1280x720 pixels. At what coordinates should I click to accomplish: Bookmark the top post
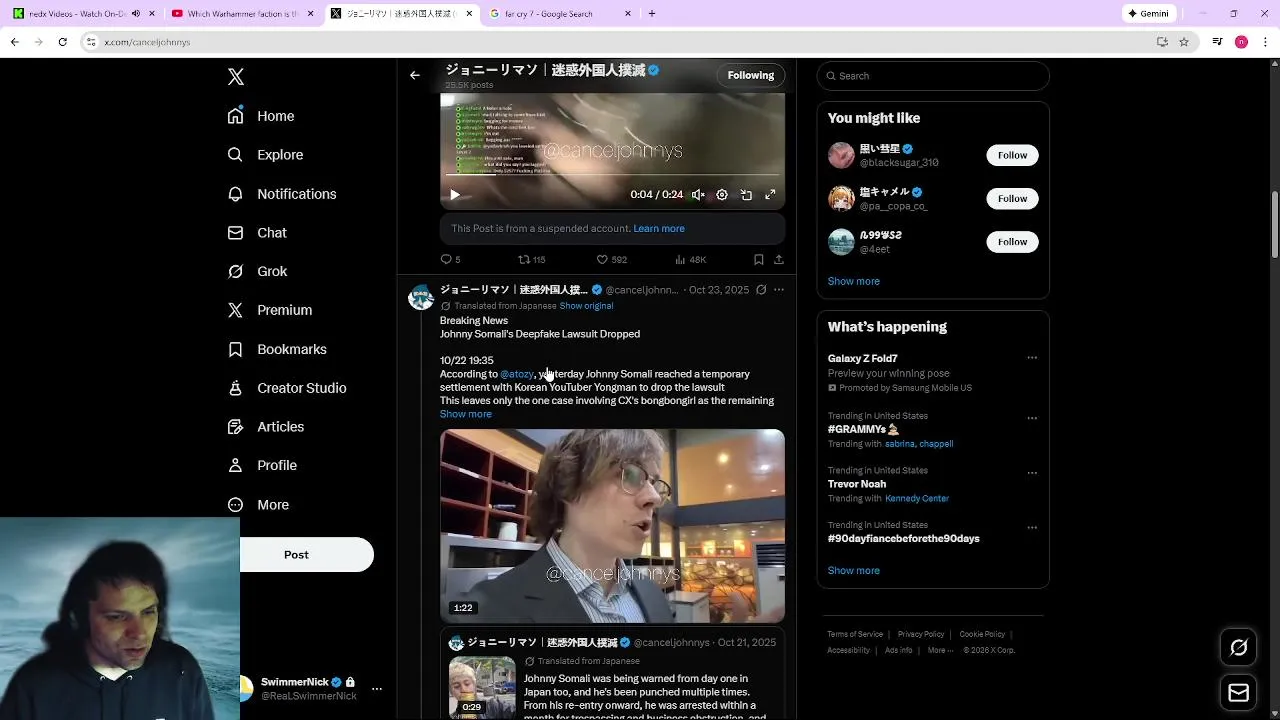click(759, 260)
